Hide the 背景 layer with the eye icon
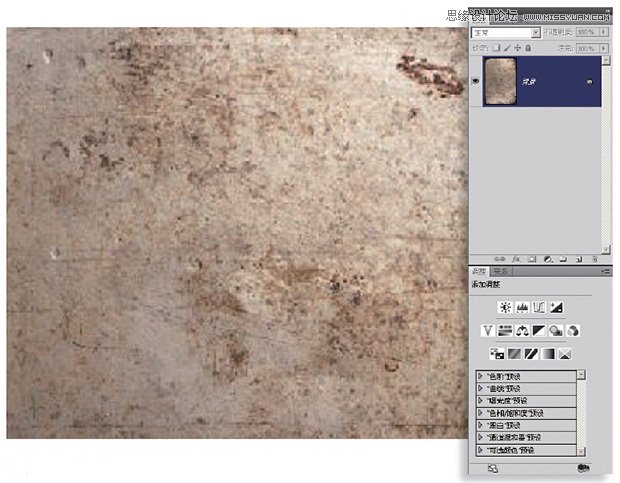This screenshot has width=620, height=483. point(476,81)
